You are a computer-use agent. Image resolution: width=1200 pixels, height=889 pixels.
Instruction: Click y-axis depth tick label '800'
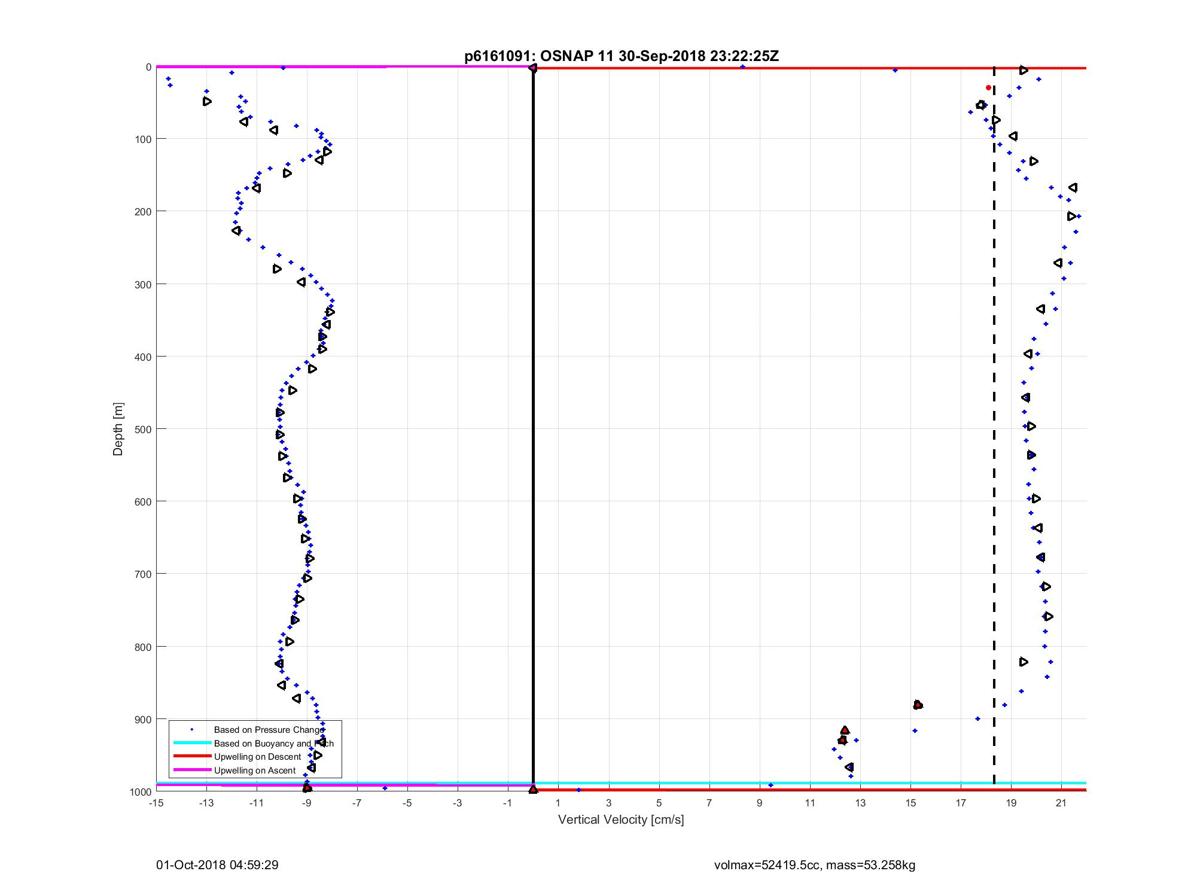point(141,647)
